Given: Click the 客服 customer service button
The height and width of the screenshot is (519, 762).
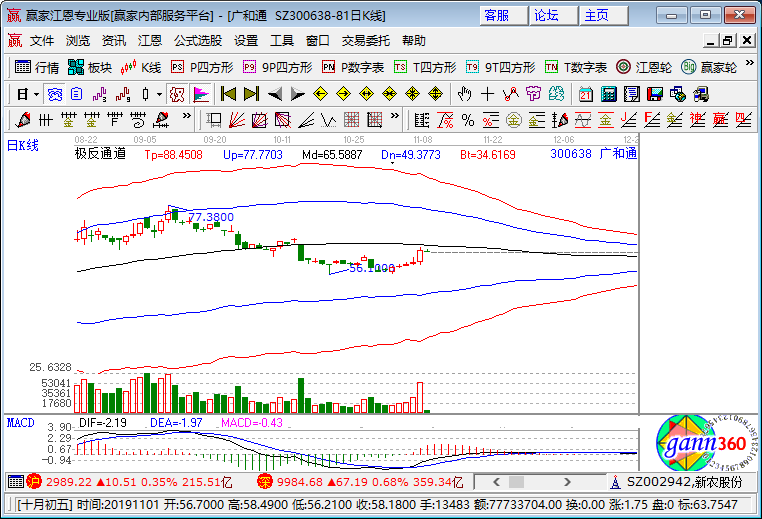Looking at the screenshot, I should [503, 16].
